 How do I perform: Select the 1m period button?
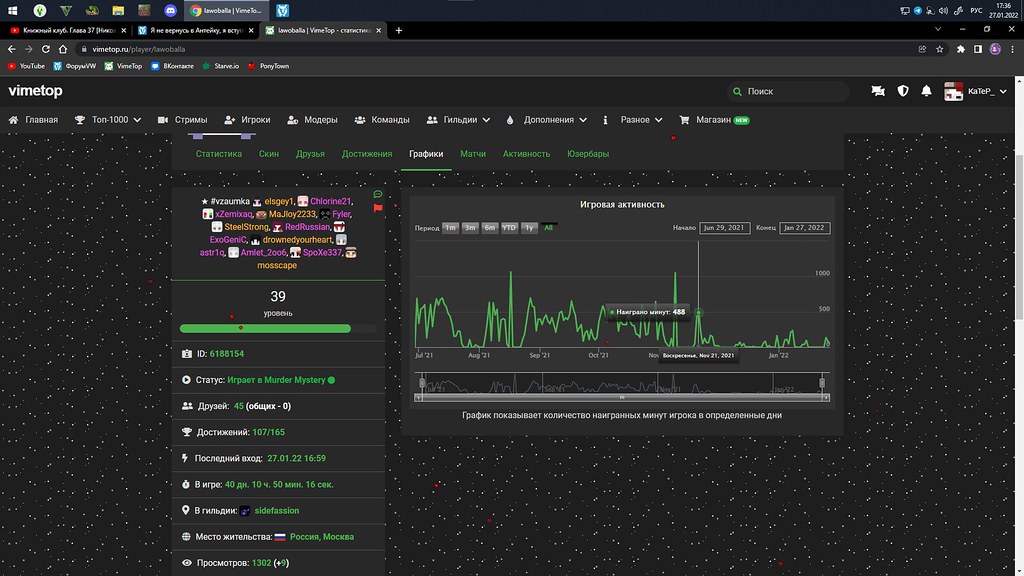[x=450, y=228]
